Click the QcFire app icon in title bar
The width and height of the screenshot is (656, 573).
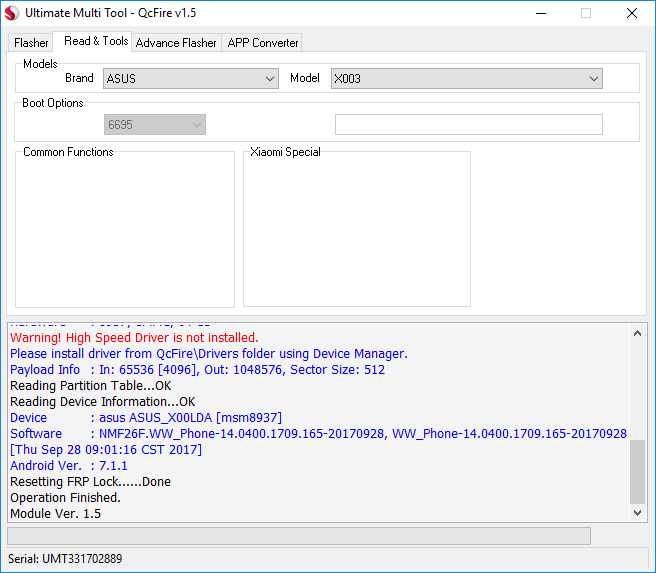(x=12, y=13)
